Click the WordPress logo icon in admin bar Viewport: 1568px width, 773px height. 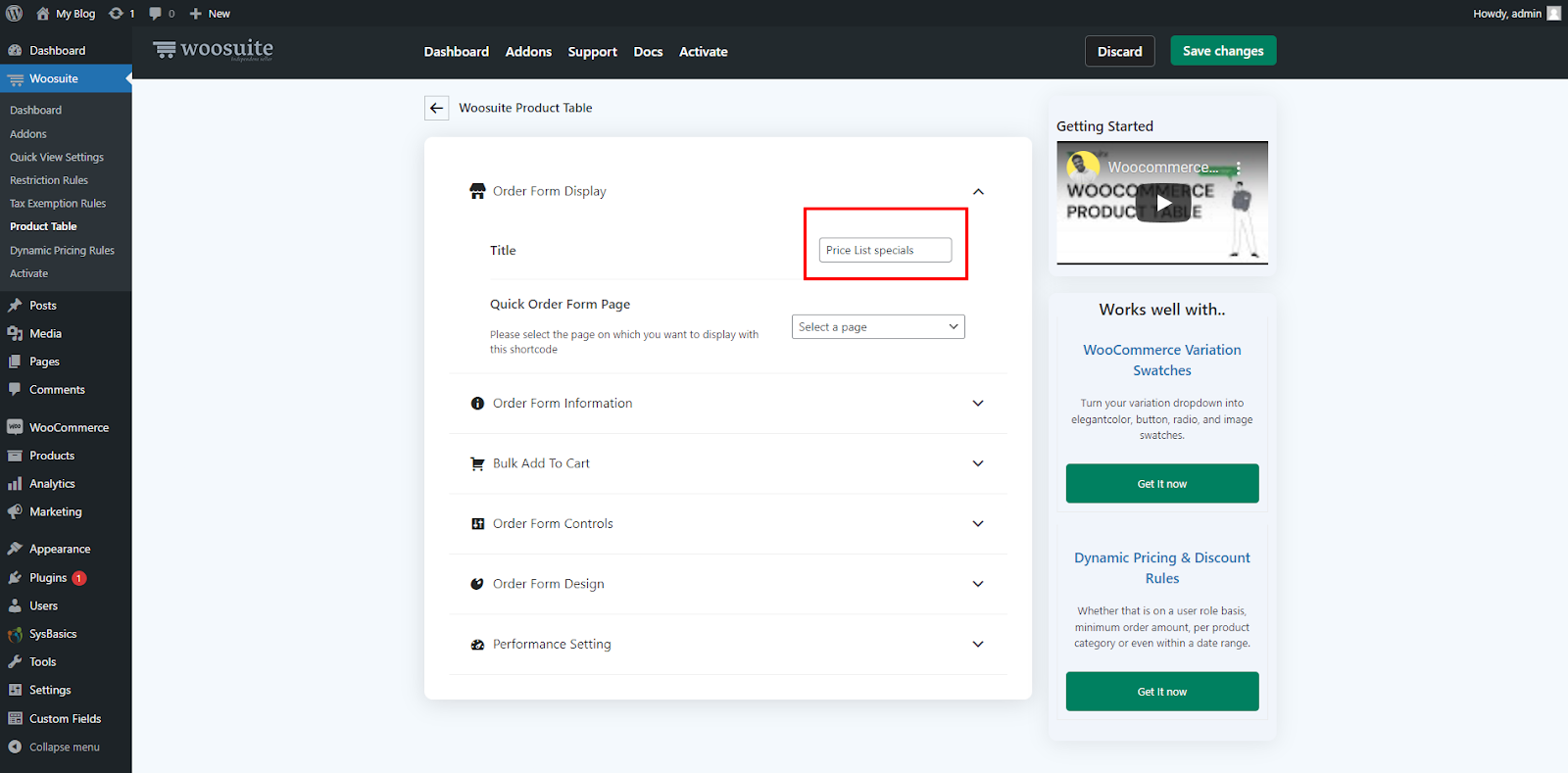tap(14, 14)
